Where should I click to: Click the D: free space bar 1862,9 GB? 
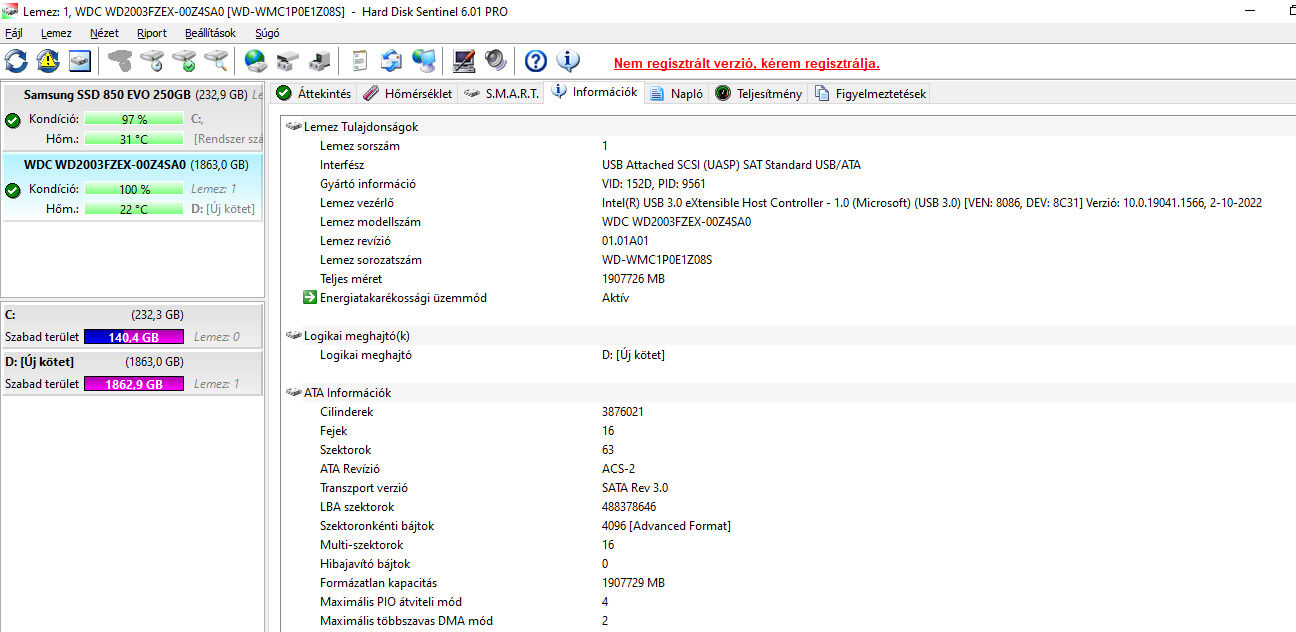tap(134, 384)
